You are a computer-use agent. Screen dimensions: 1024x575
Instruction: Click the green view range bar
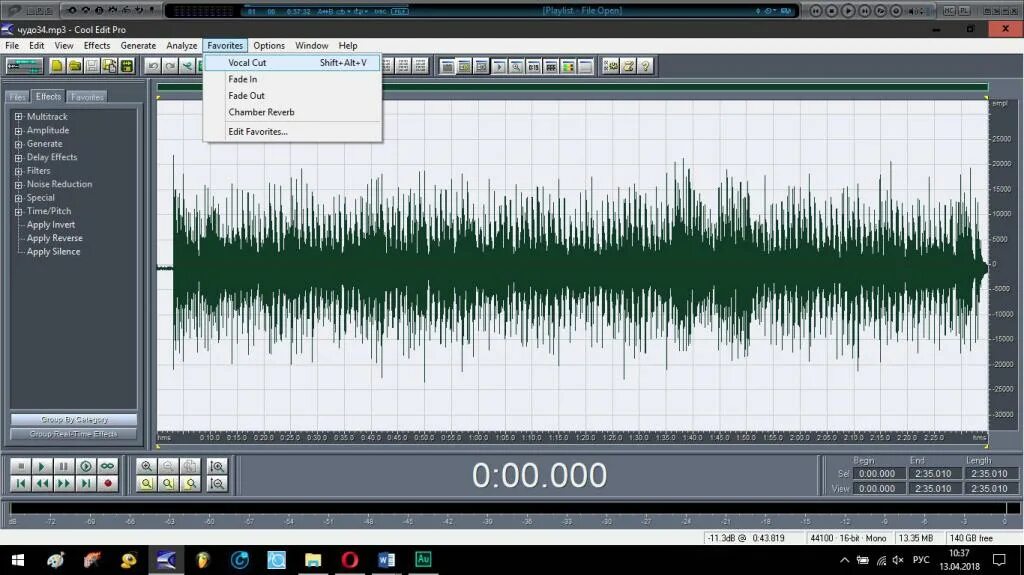pos(572,87)
